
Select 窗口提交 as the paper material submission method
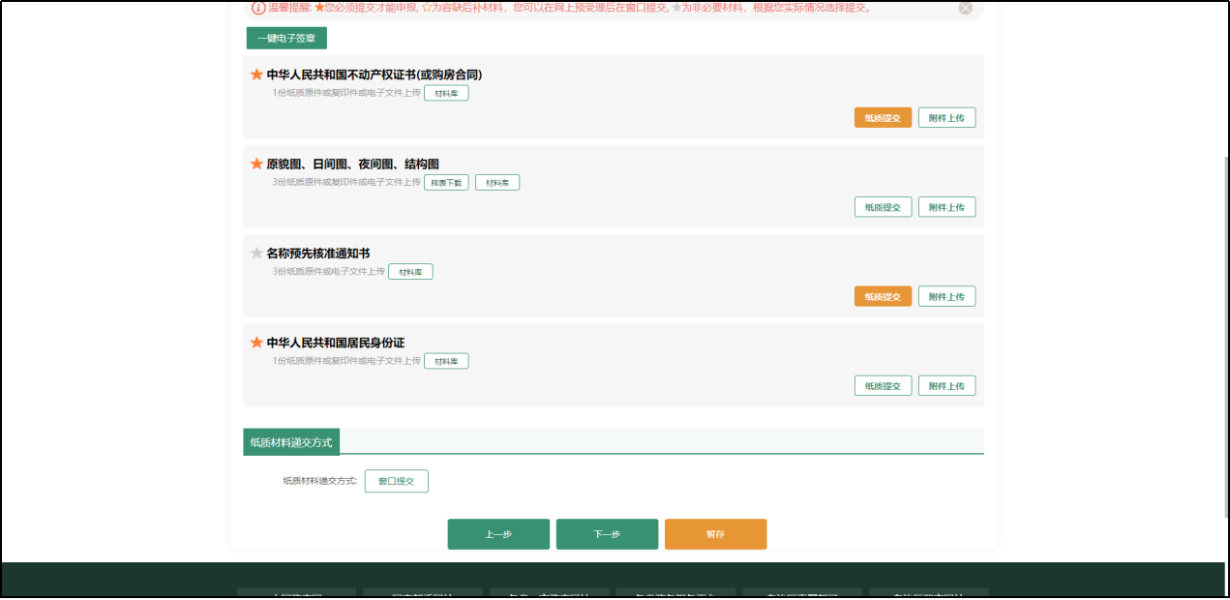[x=396, y=481]
